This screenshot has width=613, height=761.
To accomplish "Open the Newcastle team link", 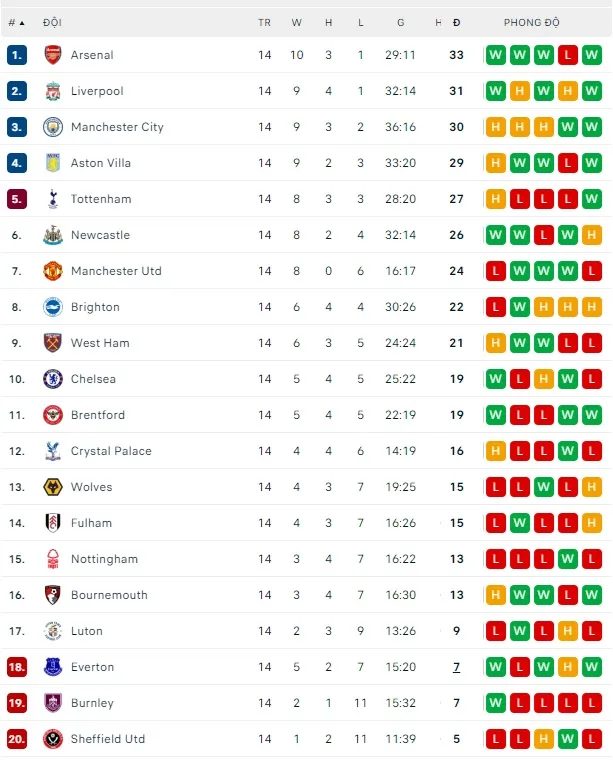I will point(100,235).
